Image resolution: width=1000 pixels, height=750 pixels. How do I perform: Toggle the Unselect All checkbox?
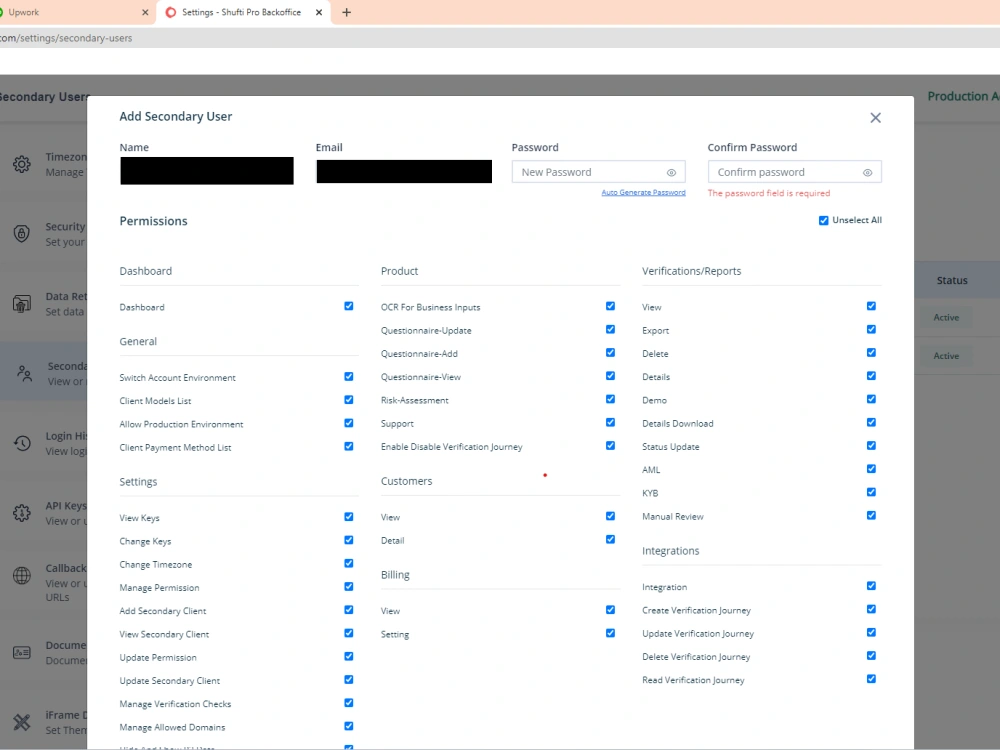click(823, 221)
